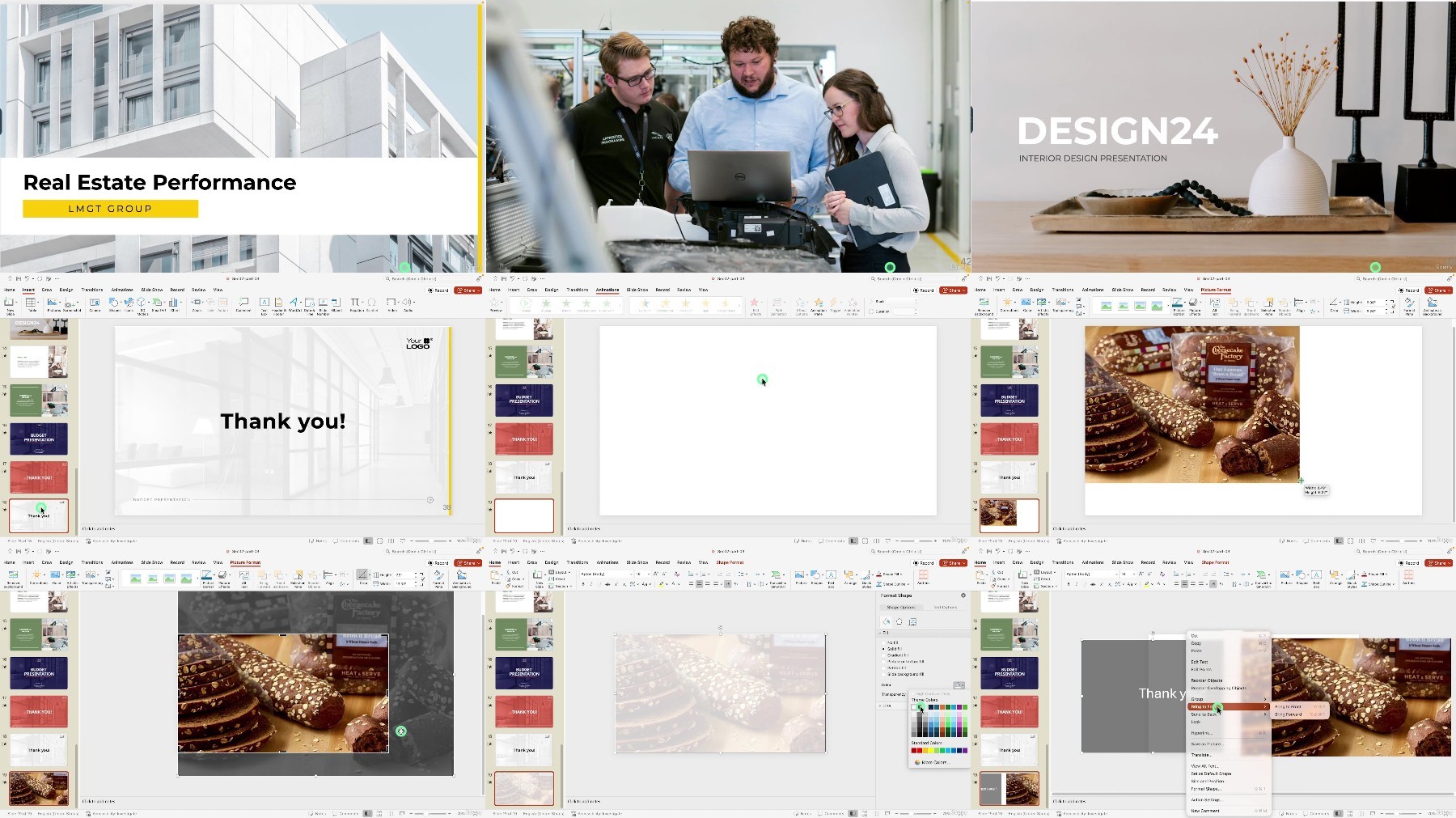
Task: Select red THANK YOU thumbnail in bread picture window
Action: point(1009,438)
